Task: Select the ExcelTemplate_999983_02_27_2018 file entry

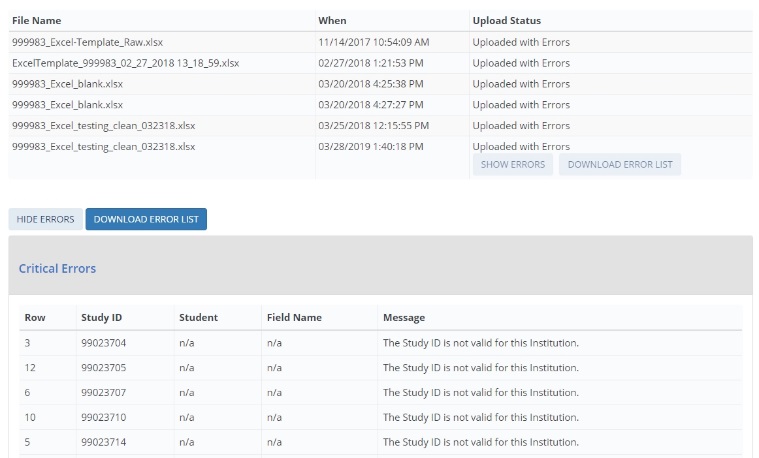Action: pyautogui.click(x=125, y=63)
